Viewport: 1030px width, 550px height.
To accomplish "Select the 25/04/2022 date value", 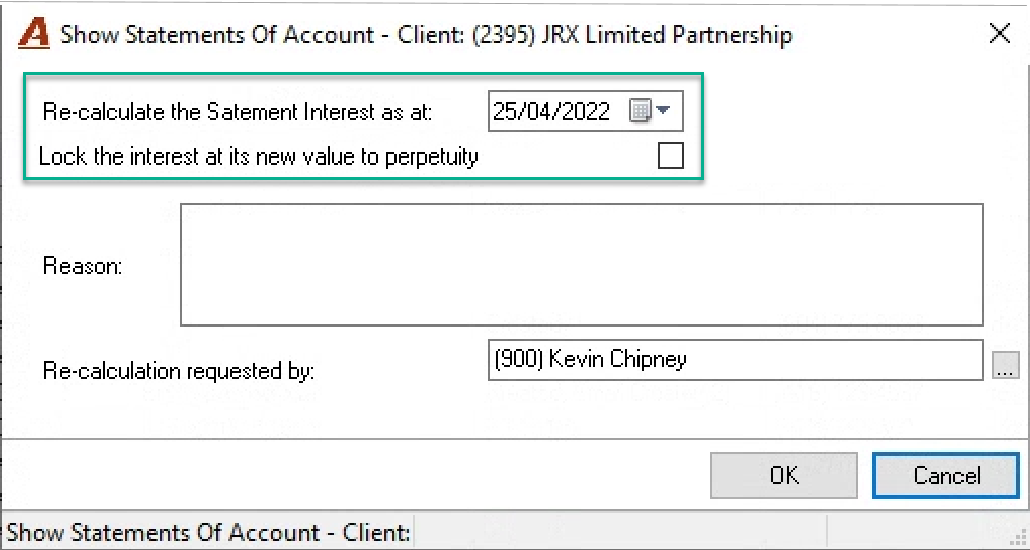I will pos(551,111).
